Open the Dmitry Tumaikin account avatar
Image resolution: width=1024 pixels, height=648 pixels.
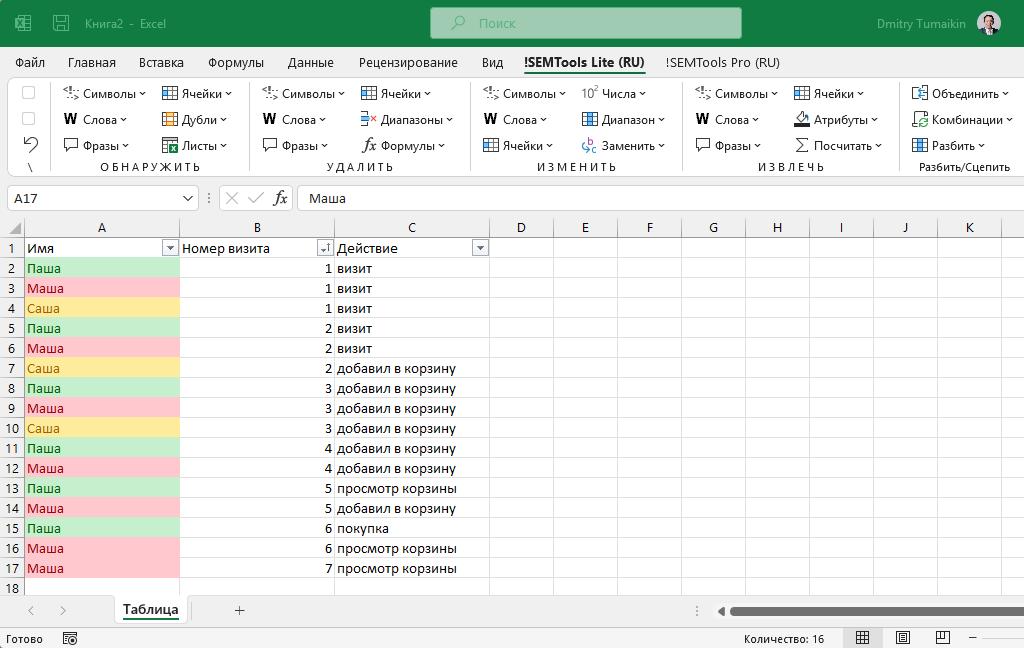(989, 24)
